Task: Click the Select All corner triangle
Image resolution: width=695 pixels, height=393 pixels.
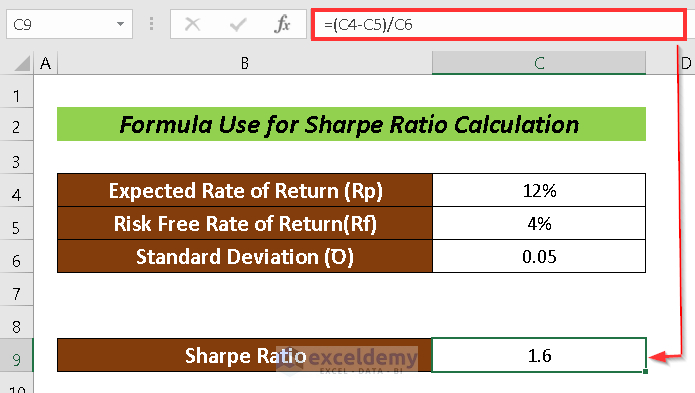Action: (x=22, y=63)
